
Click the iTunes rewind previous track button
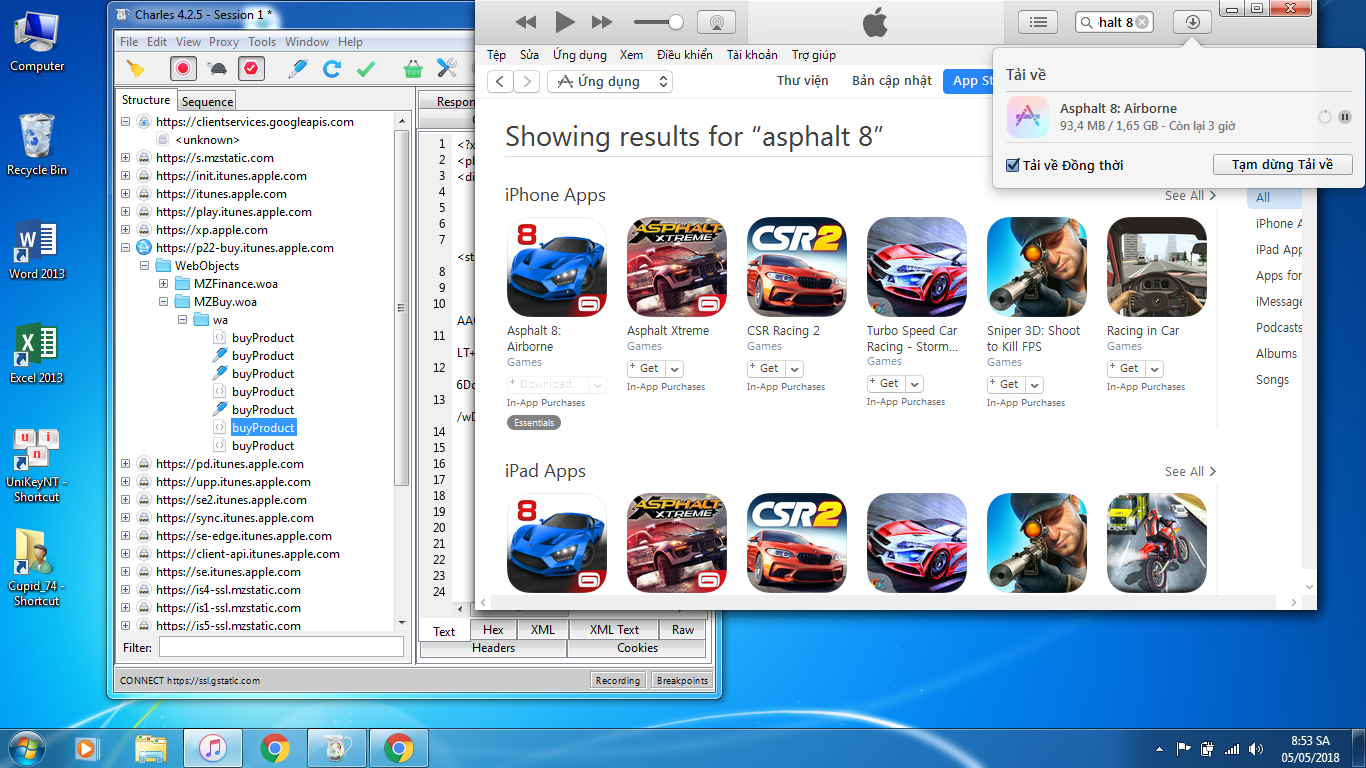click(x=526, y=22)
